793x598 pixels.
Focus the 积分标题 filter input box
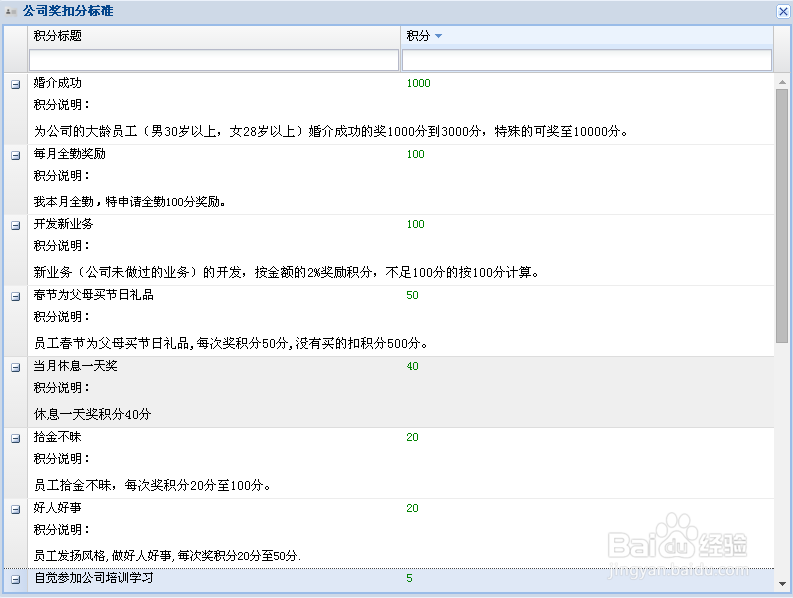[x=214, y=60]
